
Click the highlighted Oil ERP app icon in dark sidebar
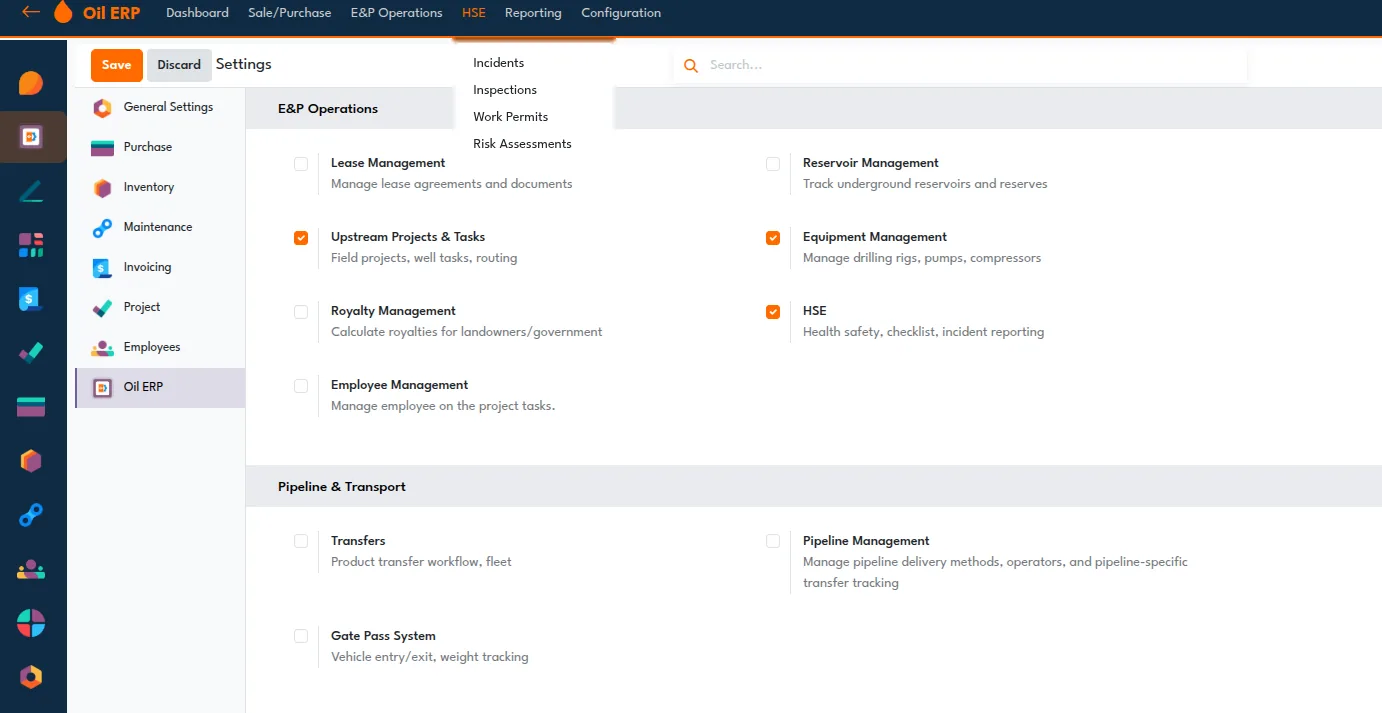pos(31,137)
